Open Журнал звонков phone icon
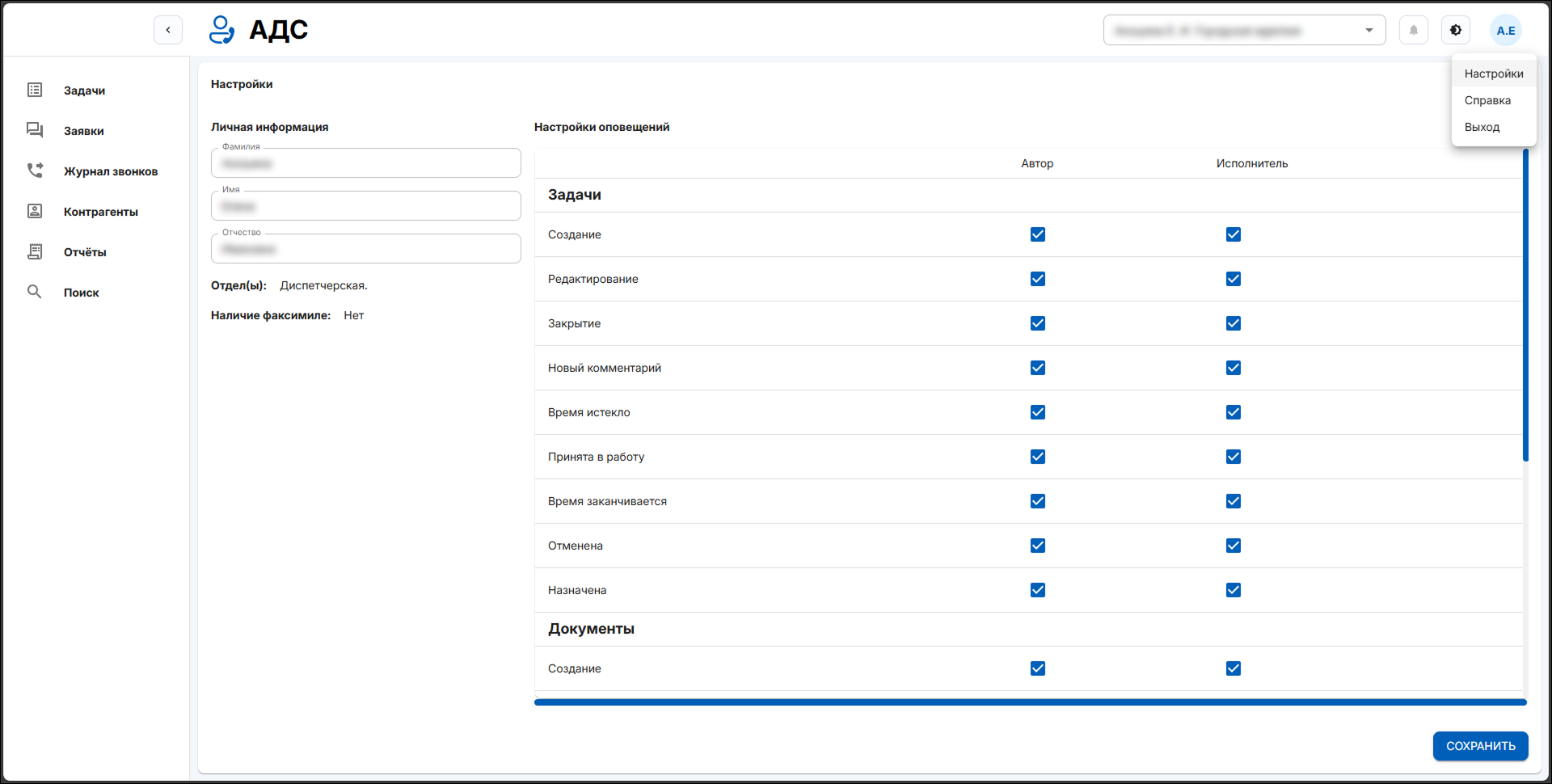This screenshot has width=1552, height=784. click(x=35, y=171)
